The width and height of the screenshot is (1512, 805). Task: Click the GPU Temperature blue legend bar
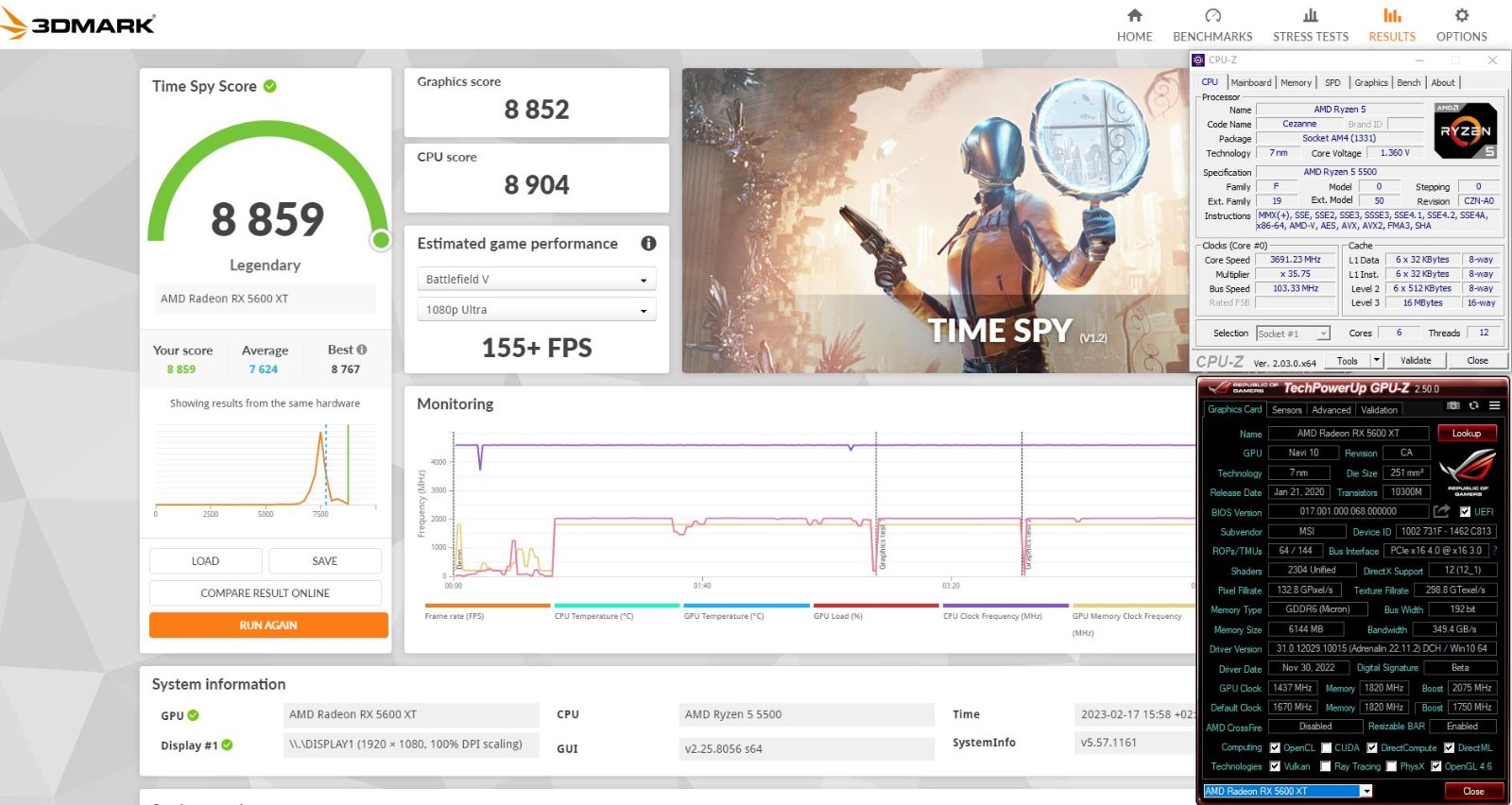click(747, 606)
